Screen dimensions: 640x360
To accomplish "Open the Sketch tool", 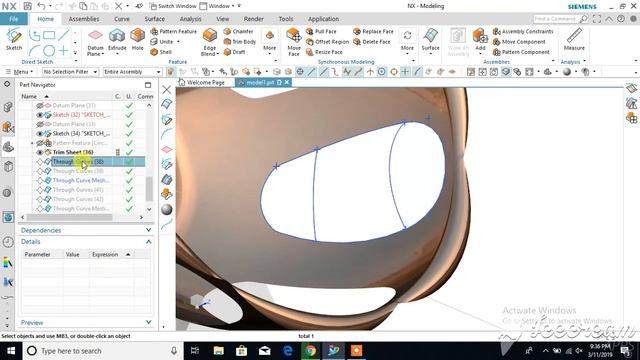I will [x=14, y=39].
